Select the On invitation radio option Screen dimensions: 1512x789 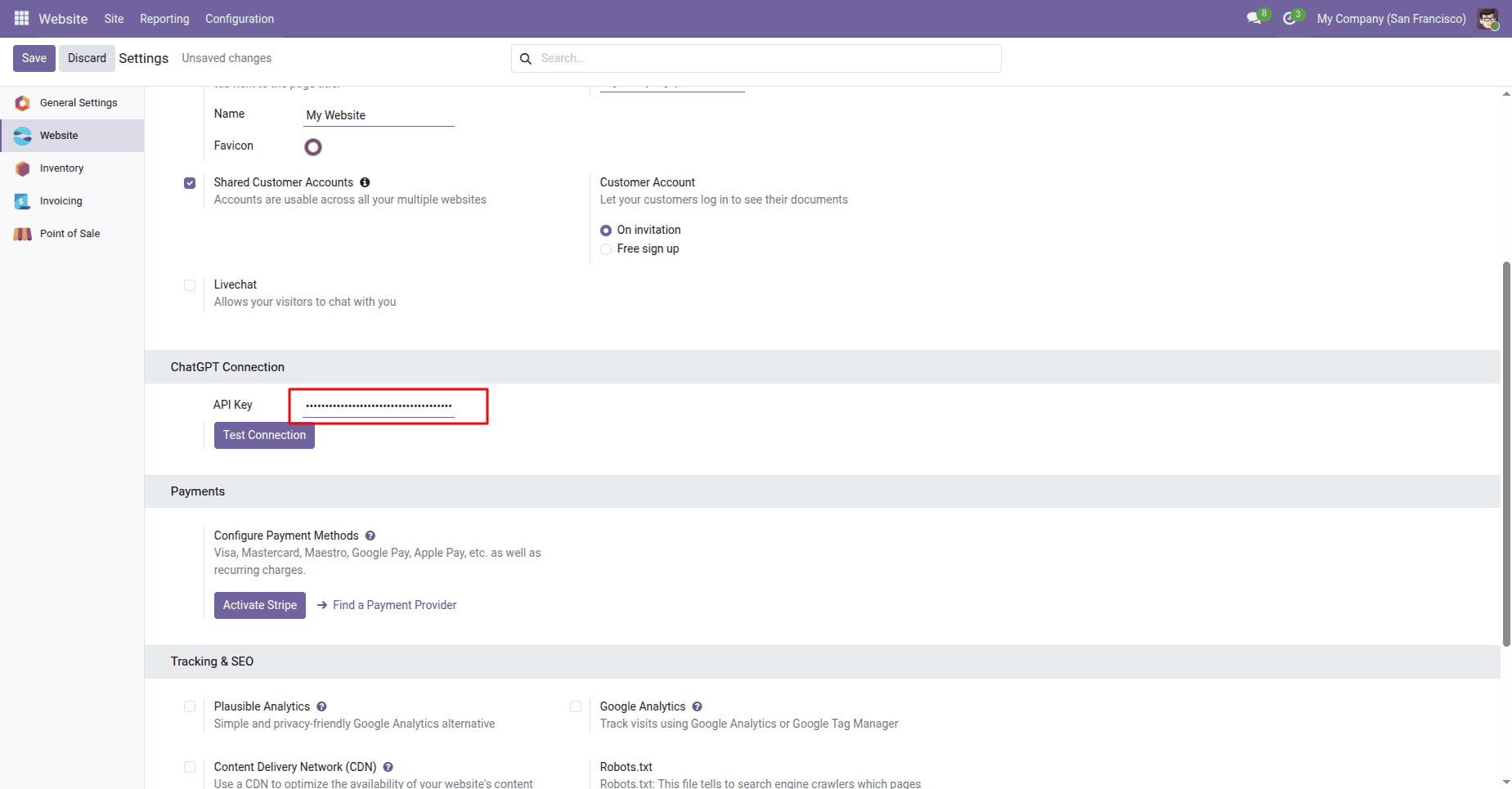(x=606, y=231)
